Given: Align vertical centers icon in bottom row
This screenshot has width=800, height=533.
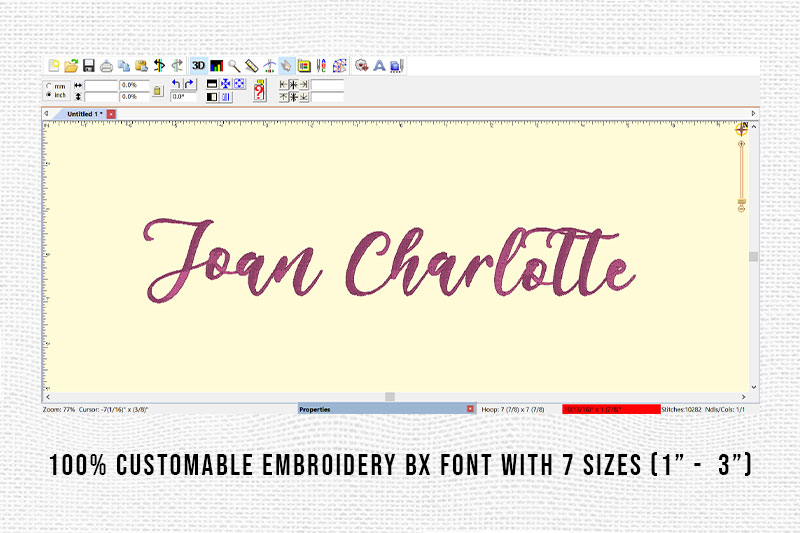Looking at the screenshot, I should [294, 96].
